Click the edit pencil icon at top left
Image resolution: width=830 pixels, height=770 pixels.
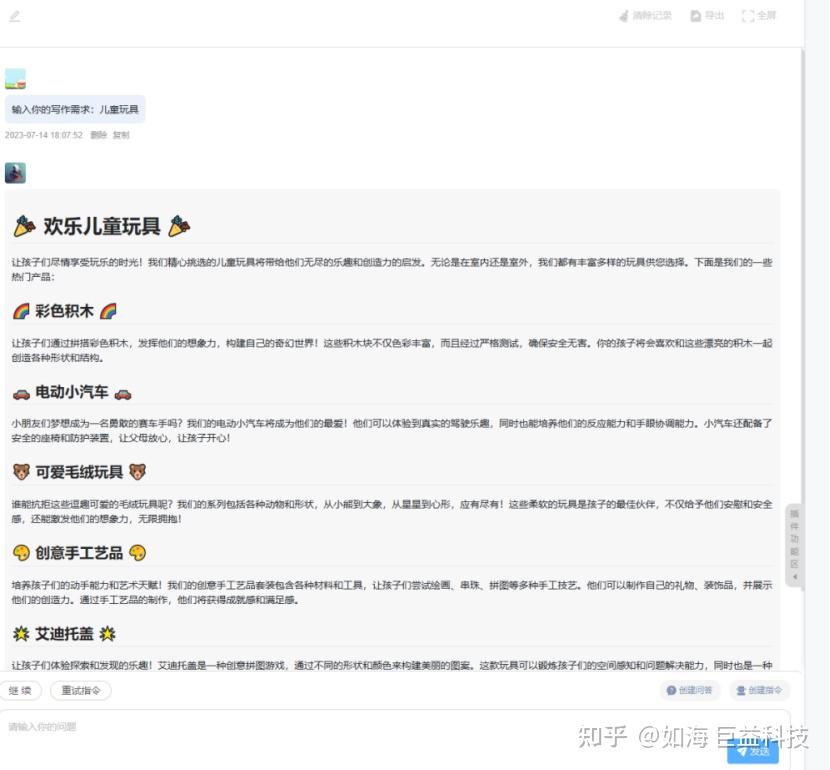12,15
